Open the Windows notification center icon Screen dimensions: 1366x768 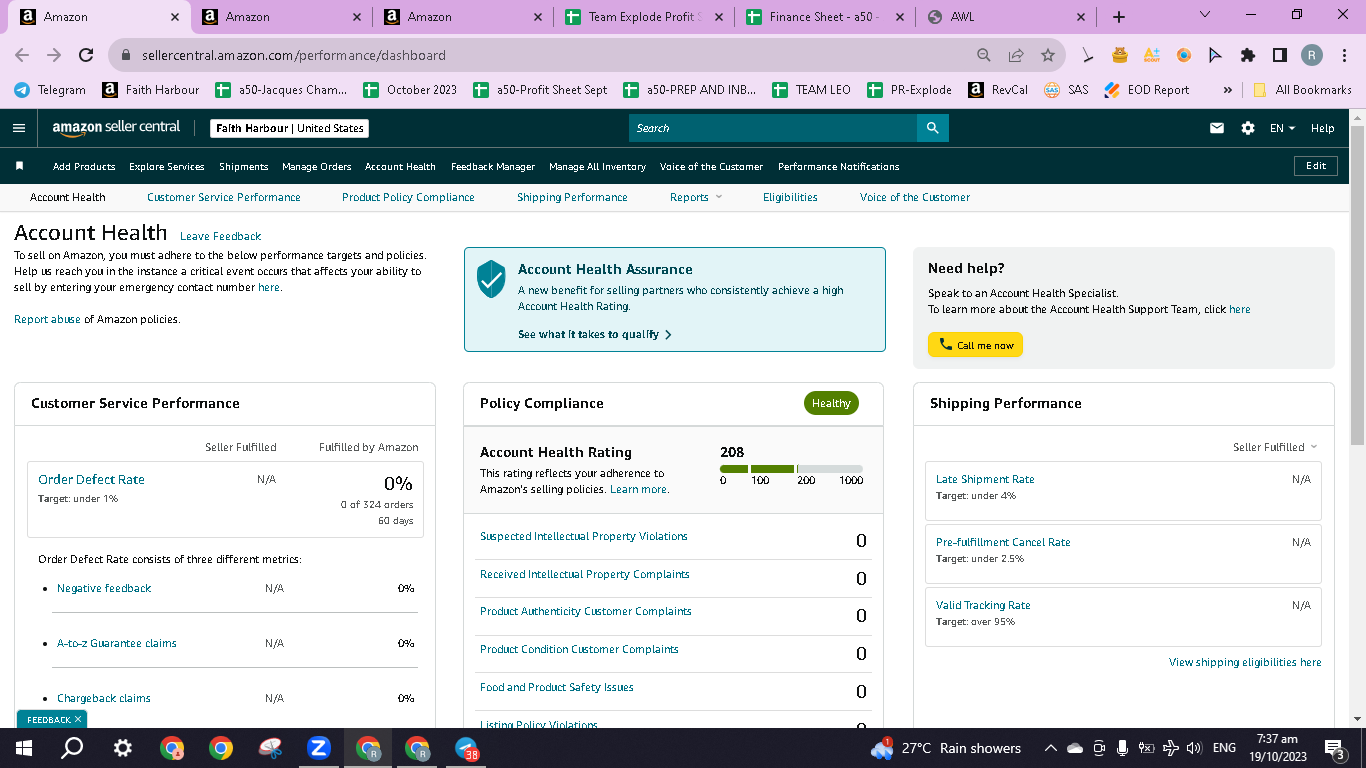tap(1334, 748)
